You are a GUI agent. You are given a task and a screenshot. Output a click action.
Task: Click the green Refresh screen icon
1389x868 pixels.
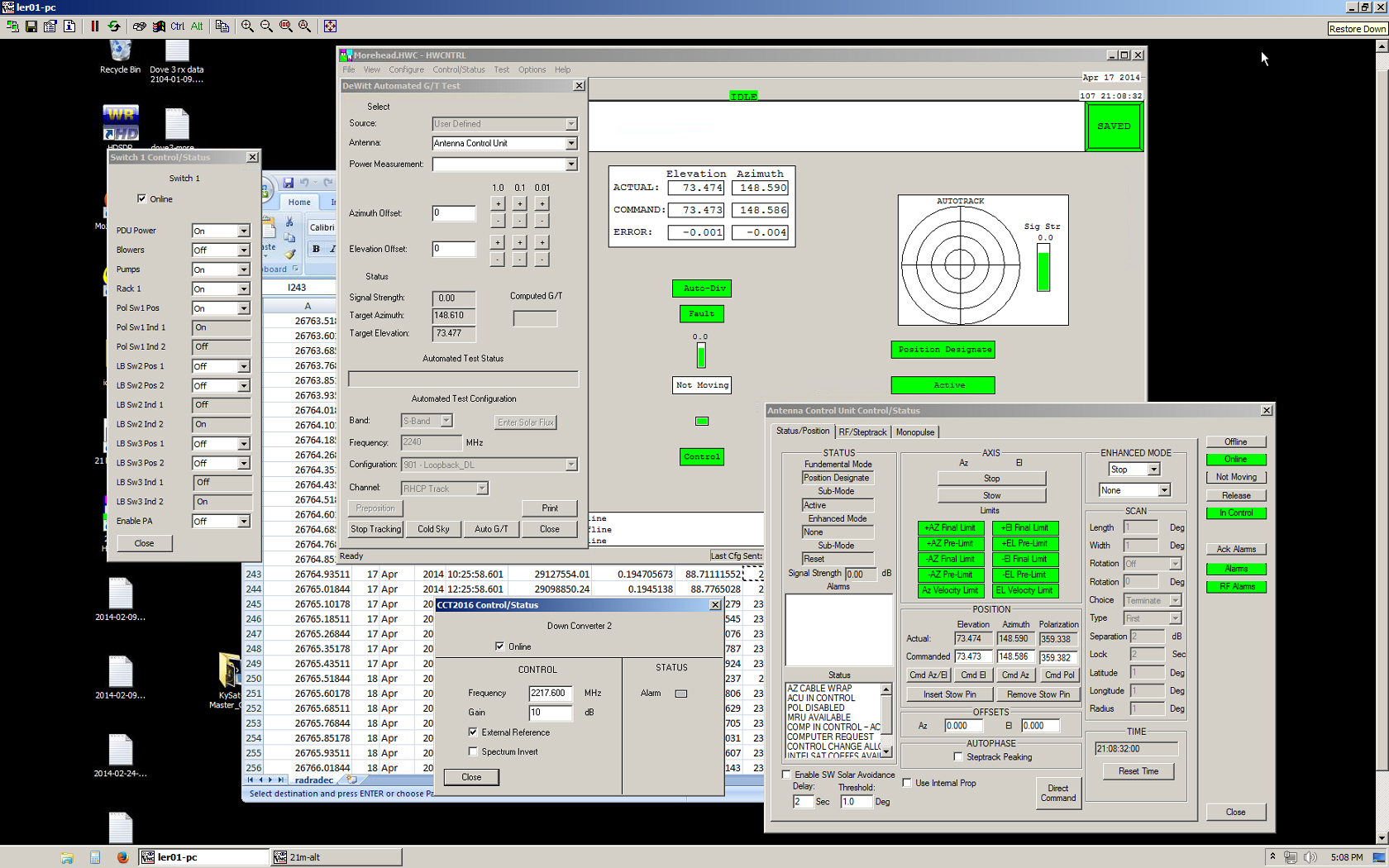tap(114, 26)
